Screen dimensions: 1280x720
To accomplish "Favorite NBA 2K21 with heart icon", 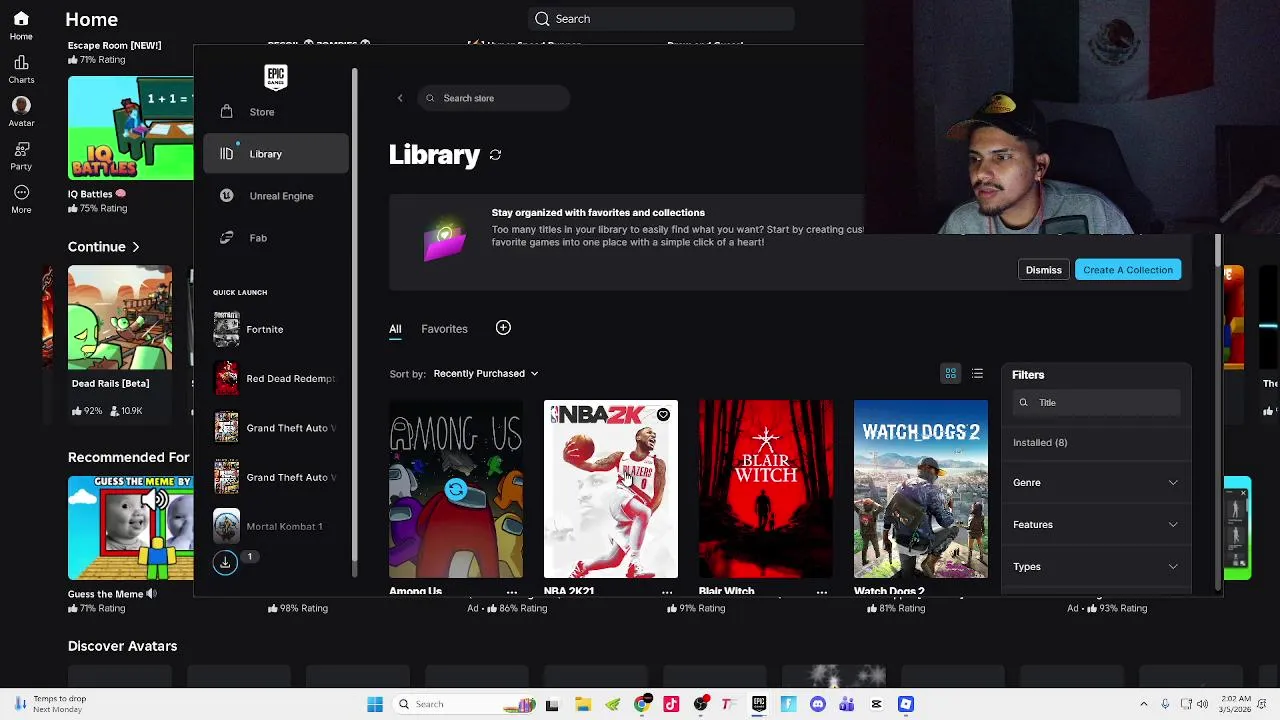I will [x=663, y=415].
